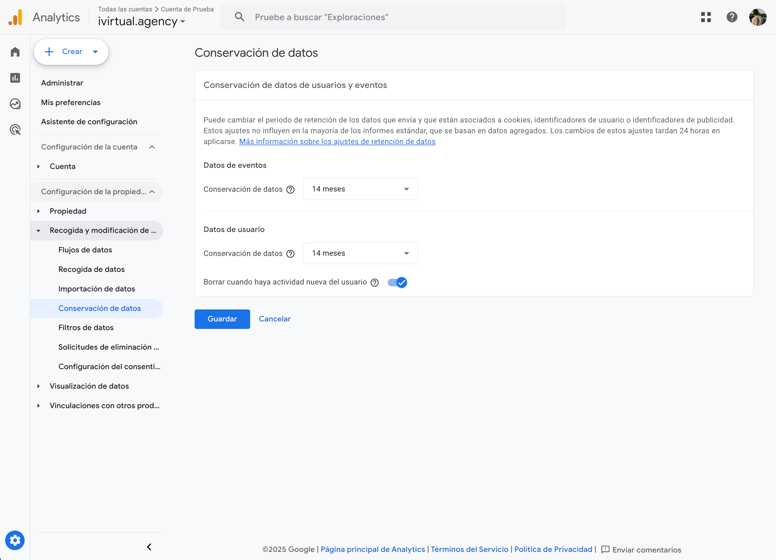Click Todas las cuentas breadcrumb
776x560 pixels.
pyautogui.click(x=125, y=9)
